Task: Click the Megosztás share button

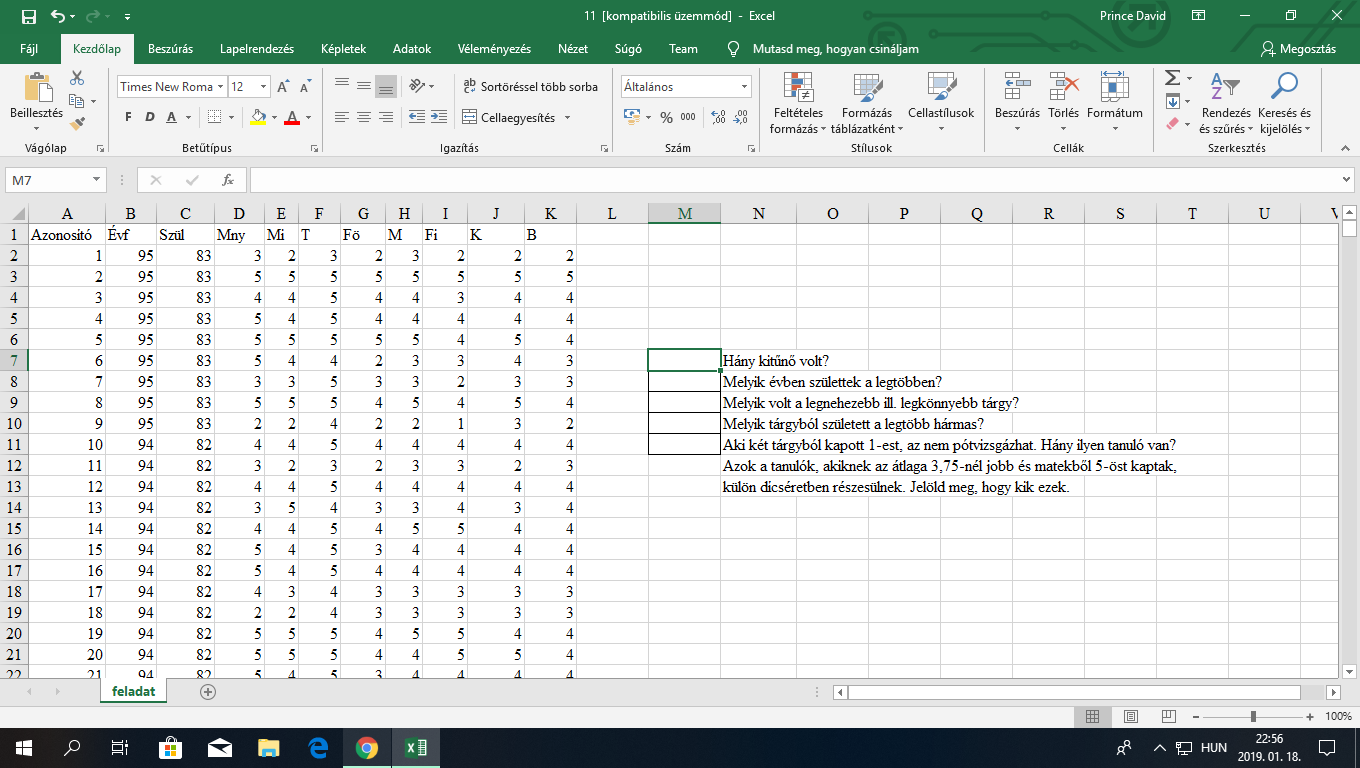Action: [x=1300, y=49]
